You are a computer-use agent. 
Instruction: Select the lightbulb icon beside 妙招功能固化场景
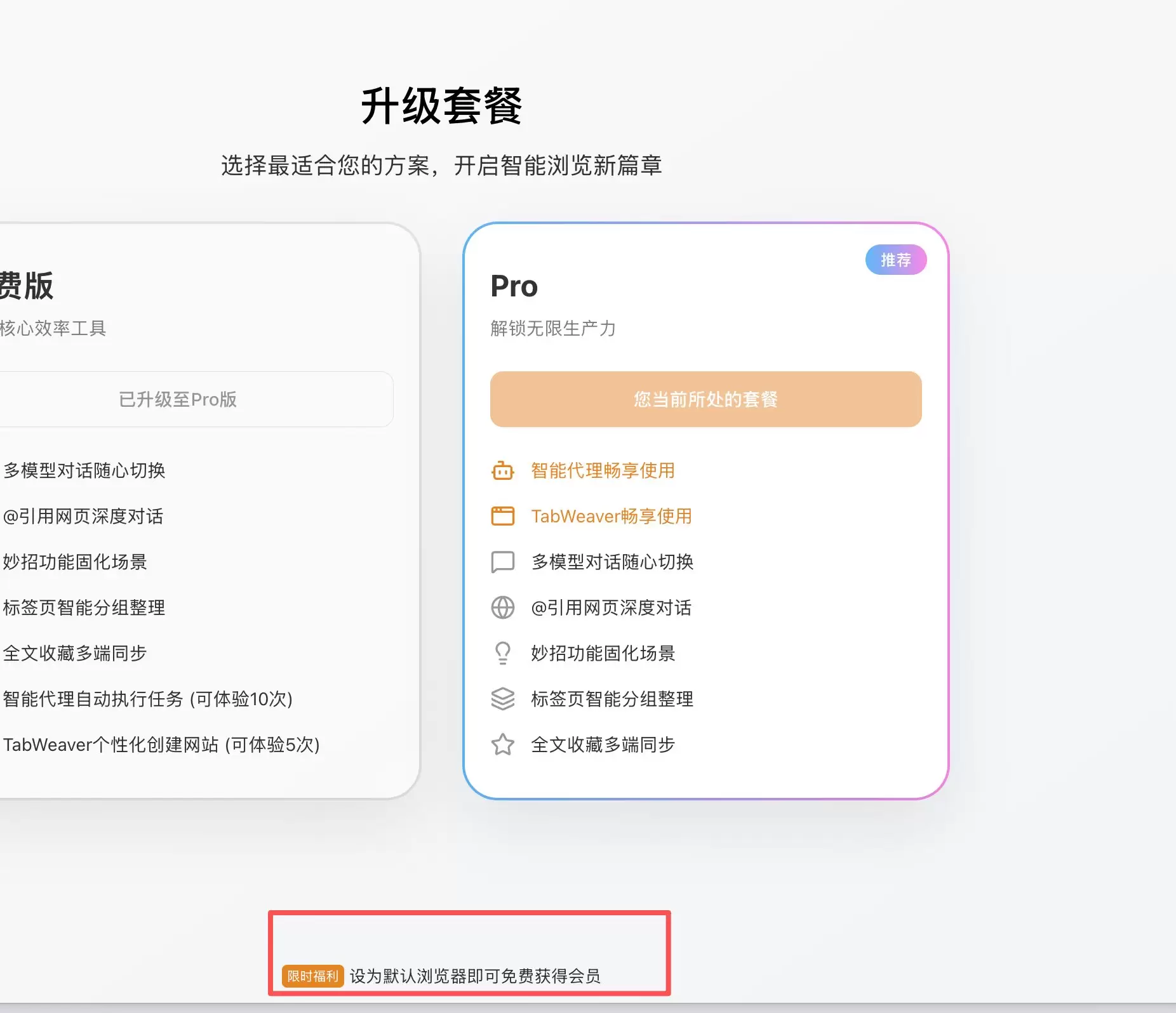(502, 653)
